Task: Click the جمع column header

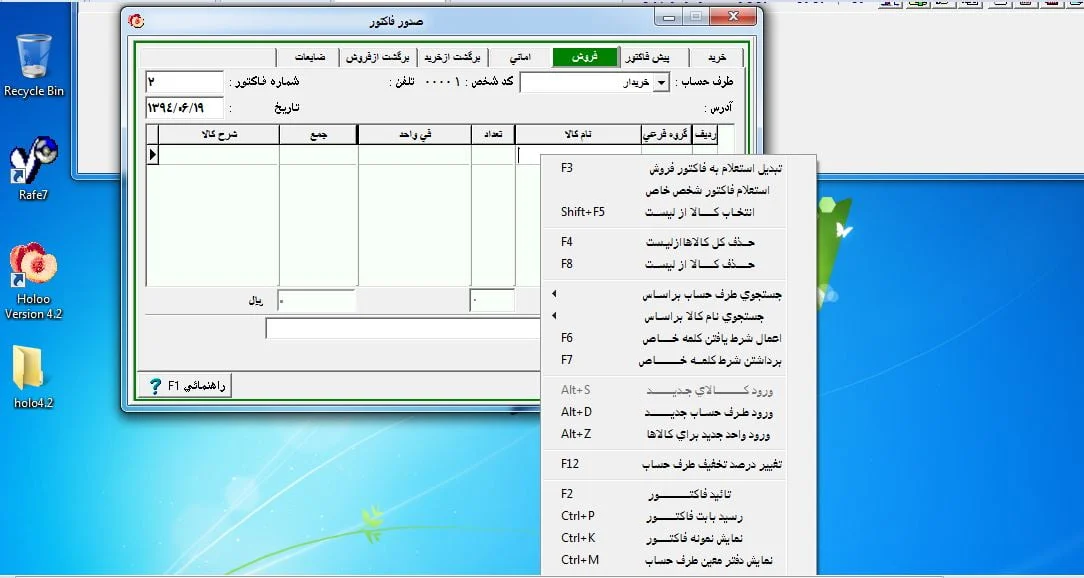Action: tap(318, 135)
